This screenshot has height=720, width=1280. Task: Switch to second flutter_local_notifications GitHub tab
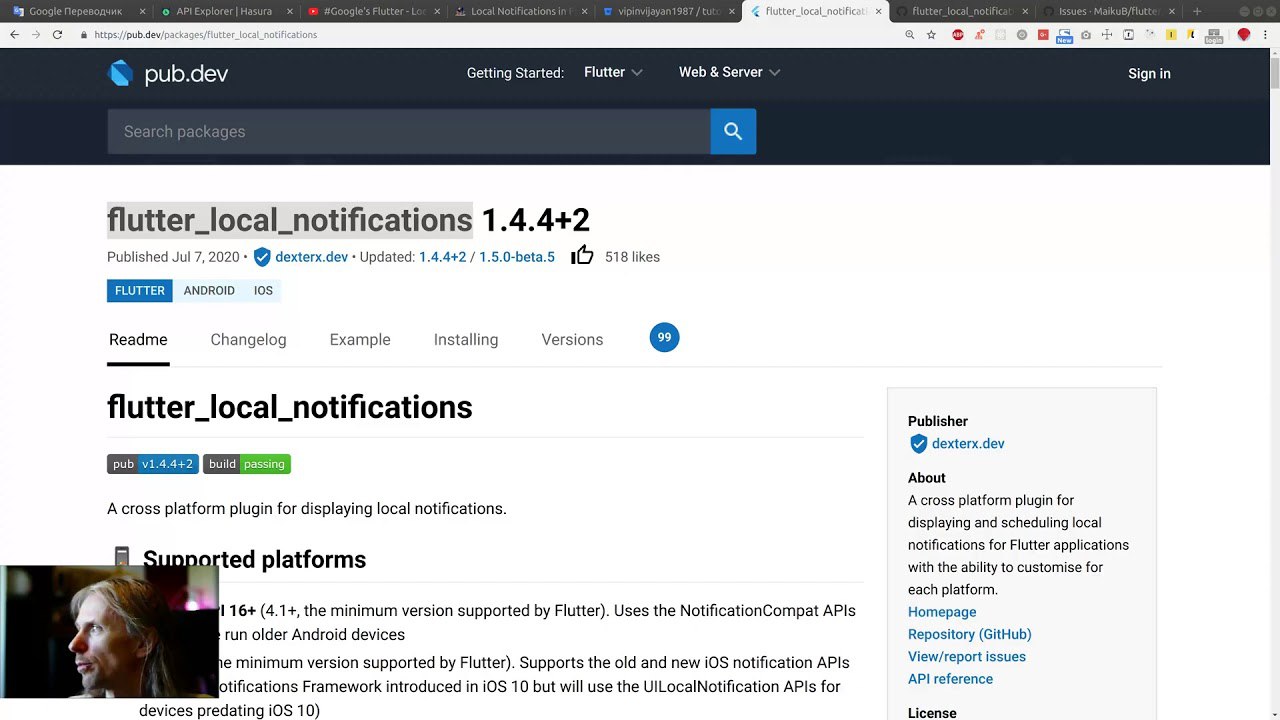[x=960, y=11]
